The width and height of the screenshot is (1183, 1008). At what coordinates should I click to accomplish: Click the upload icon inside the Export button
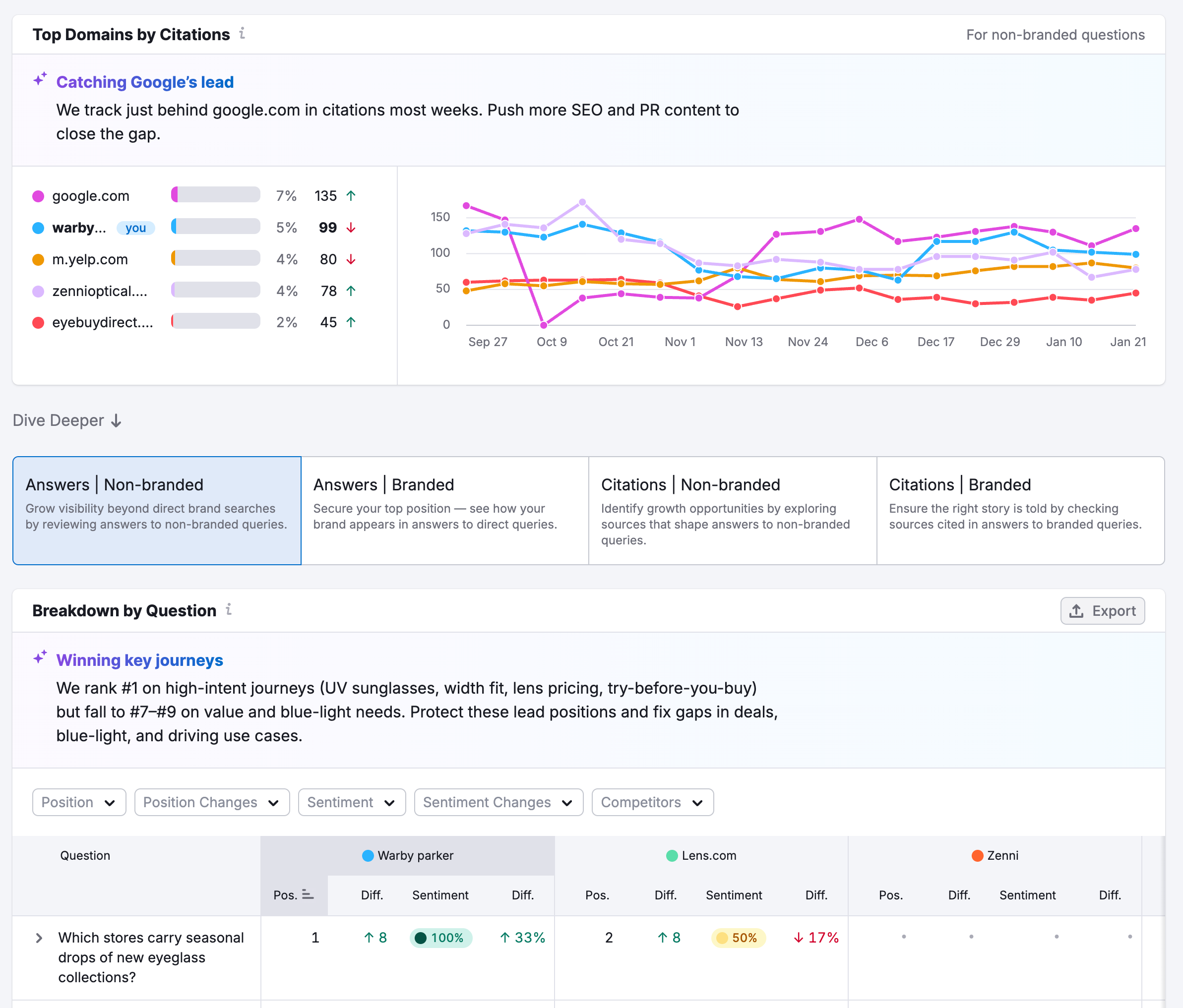tap(1077, 611)
